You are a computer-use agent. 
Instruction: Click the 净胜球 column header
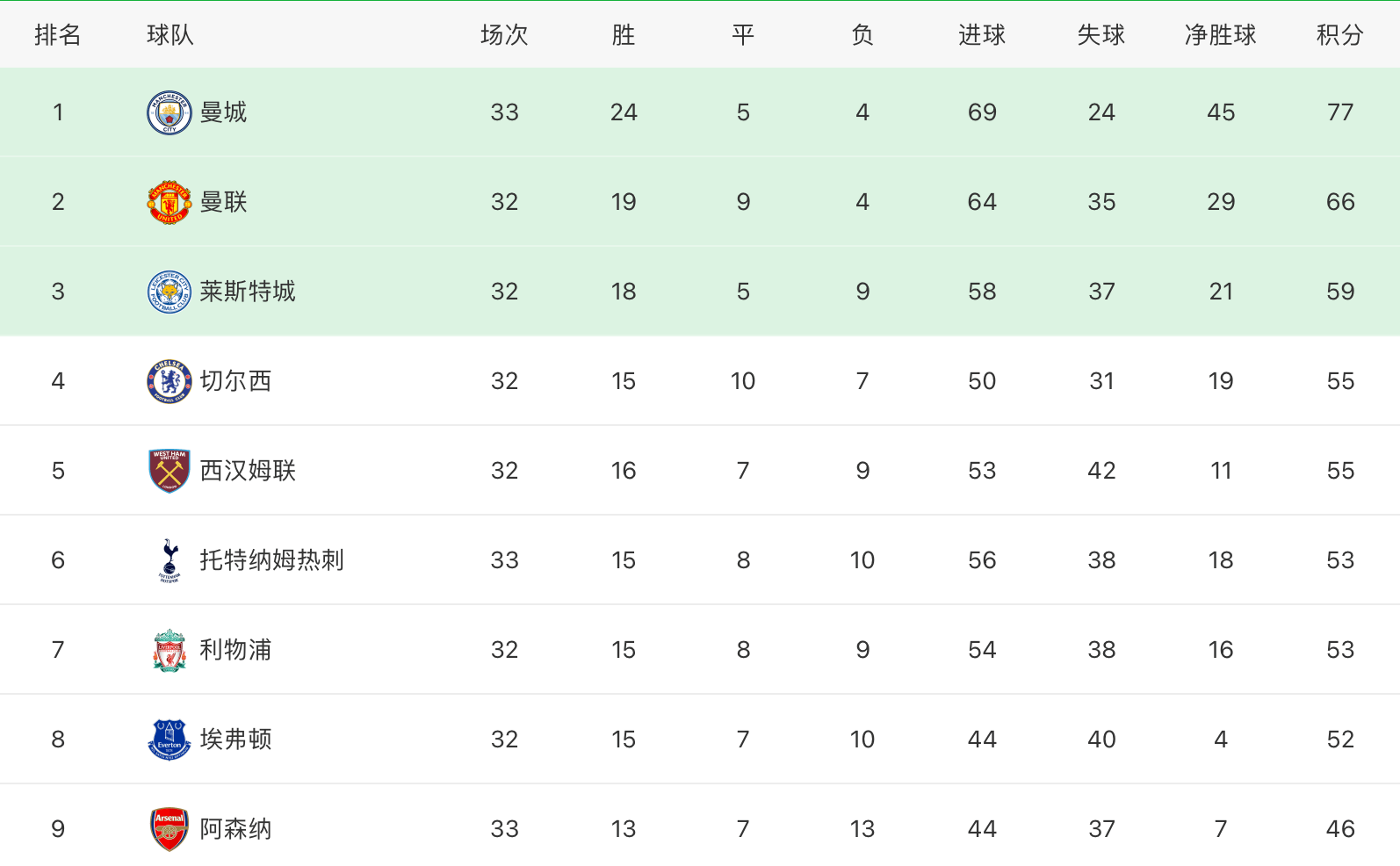coord(1220,35)
